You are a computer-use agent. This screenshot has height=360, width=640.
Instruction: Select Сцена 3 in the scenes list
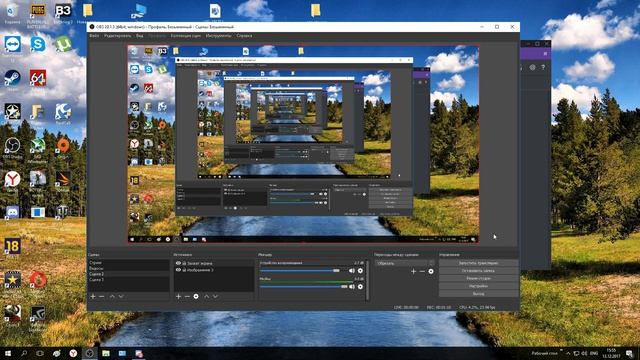tap(129, 280)
